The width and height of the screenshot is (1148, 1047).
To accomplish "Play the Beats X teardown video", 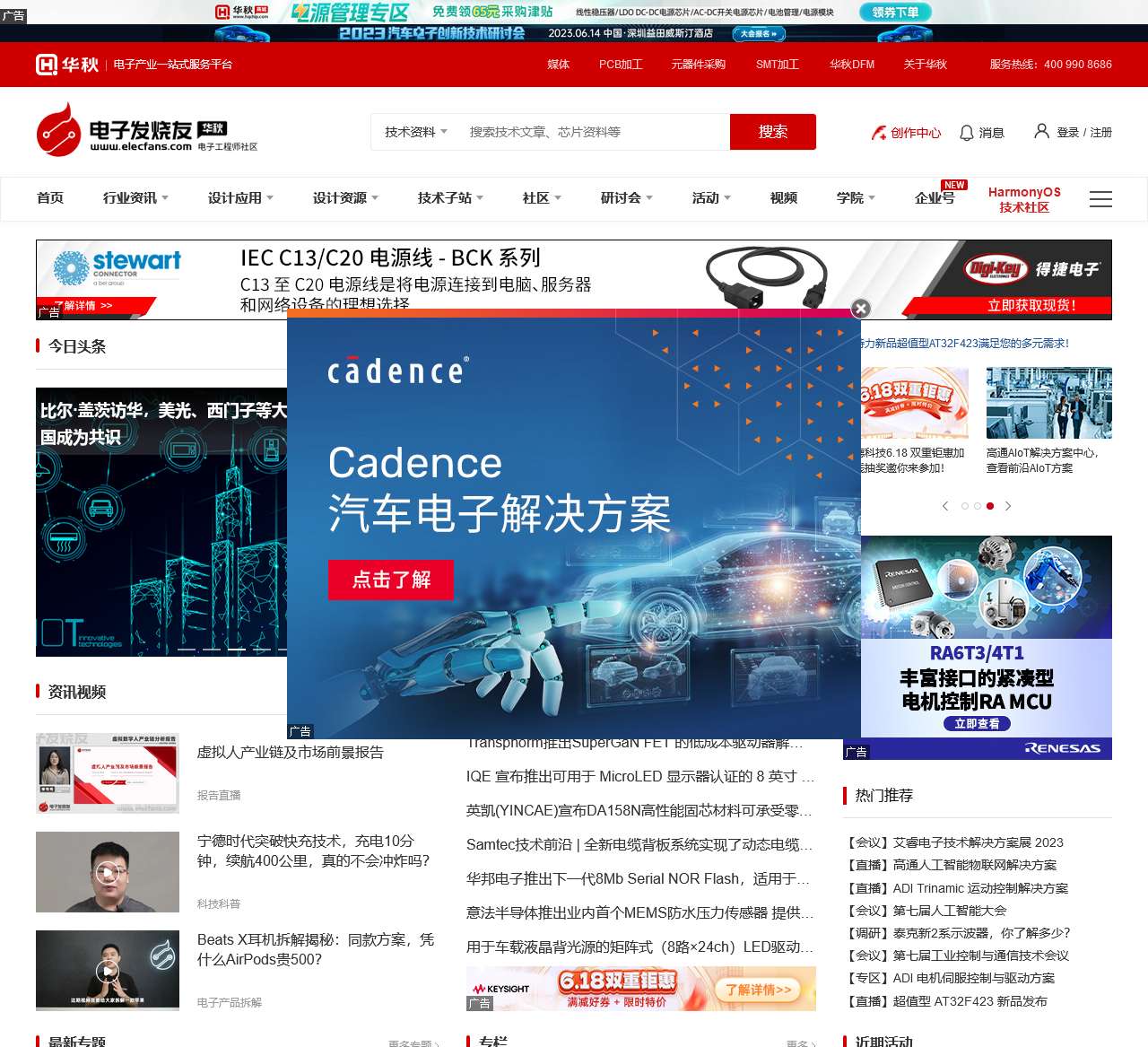I will [x=108, y=971].
